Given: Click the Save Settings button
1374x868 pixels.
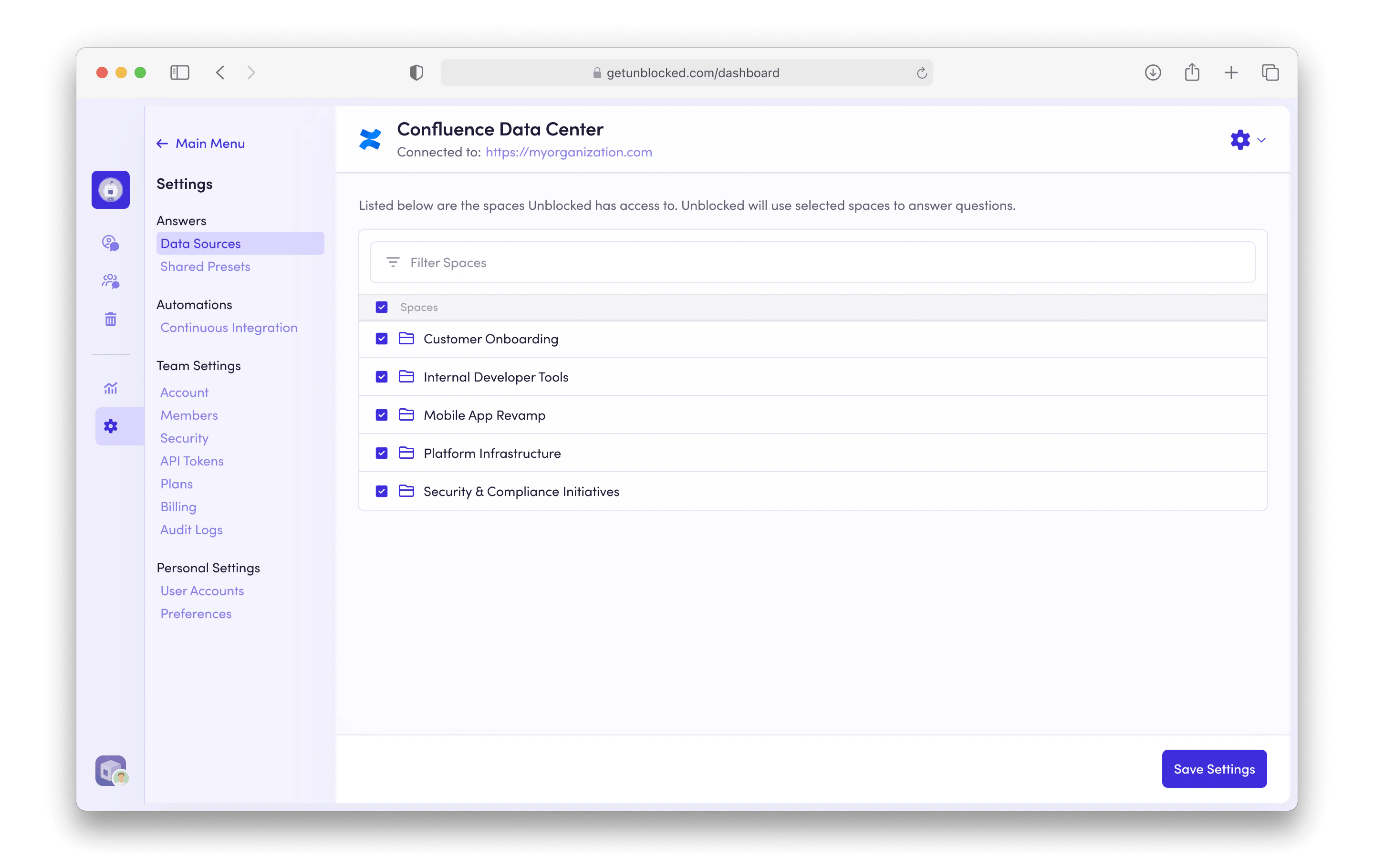Looking at the screenshot, I should [1214, 769].
